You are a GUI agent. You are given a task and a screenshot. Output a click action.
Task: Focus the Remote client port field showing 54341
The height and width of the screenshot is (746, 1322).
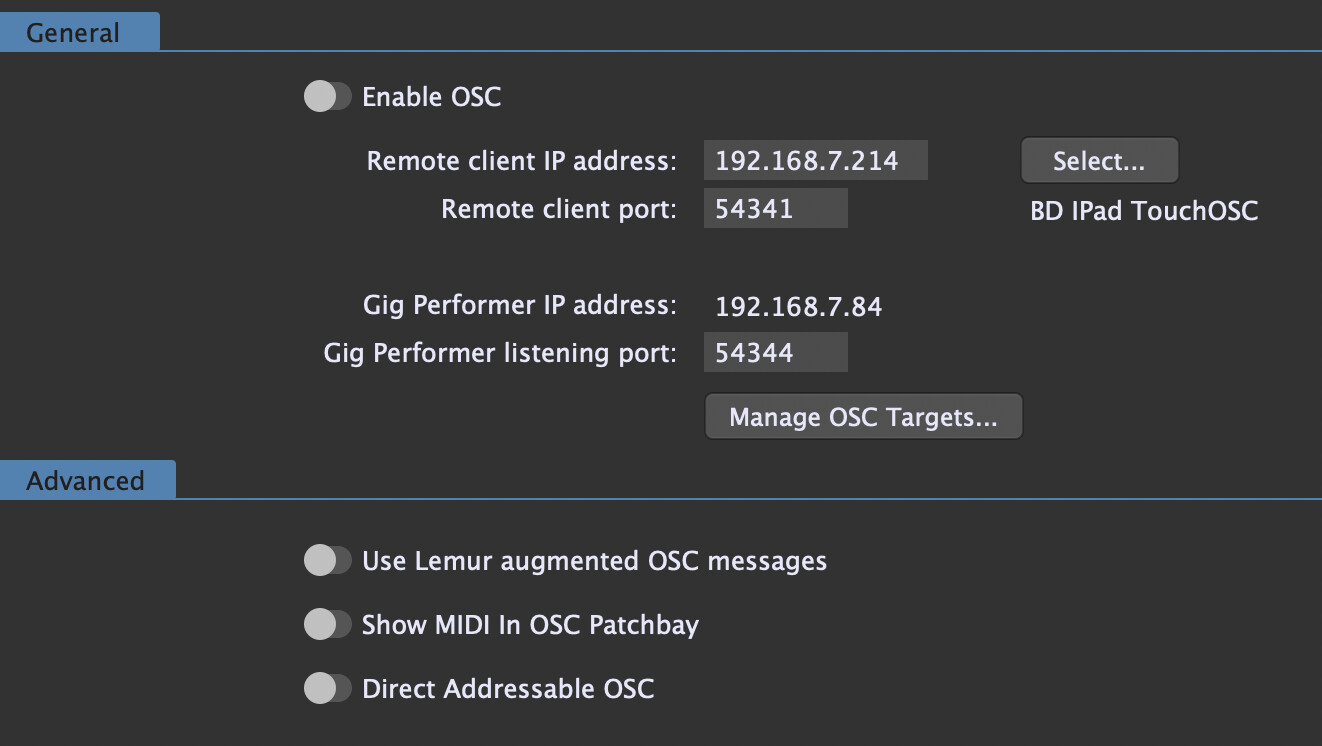point(775,207)
